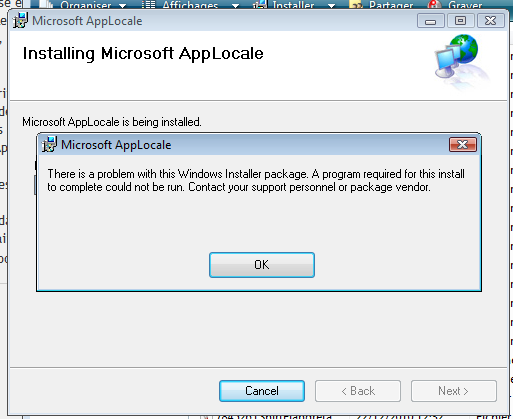513x419 pixels.
Task: Click the Affichages views icon
Action: click(148, 5)
